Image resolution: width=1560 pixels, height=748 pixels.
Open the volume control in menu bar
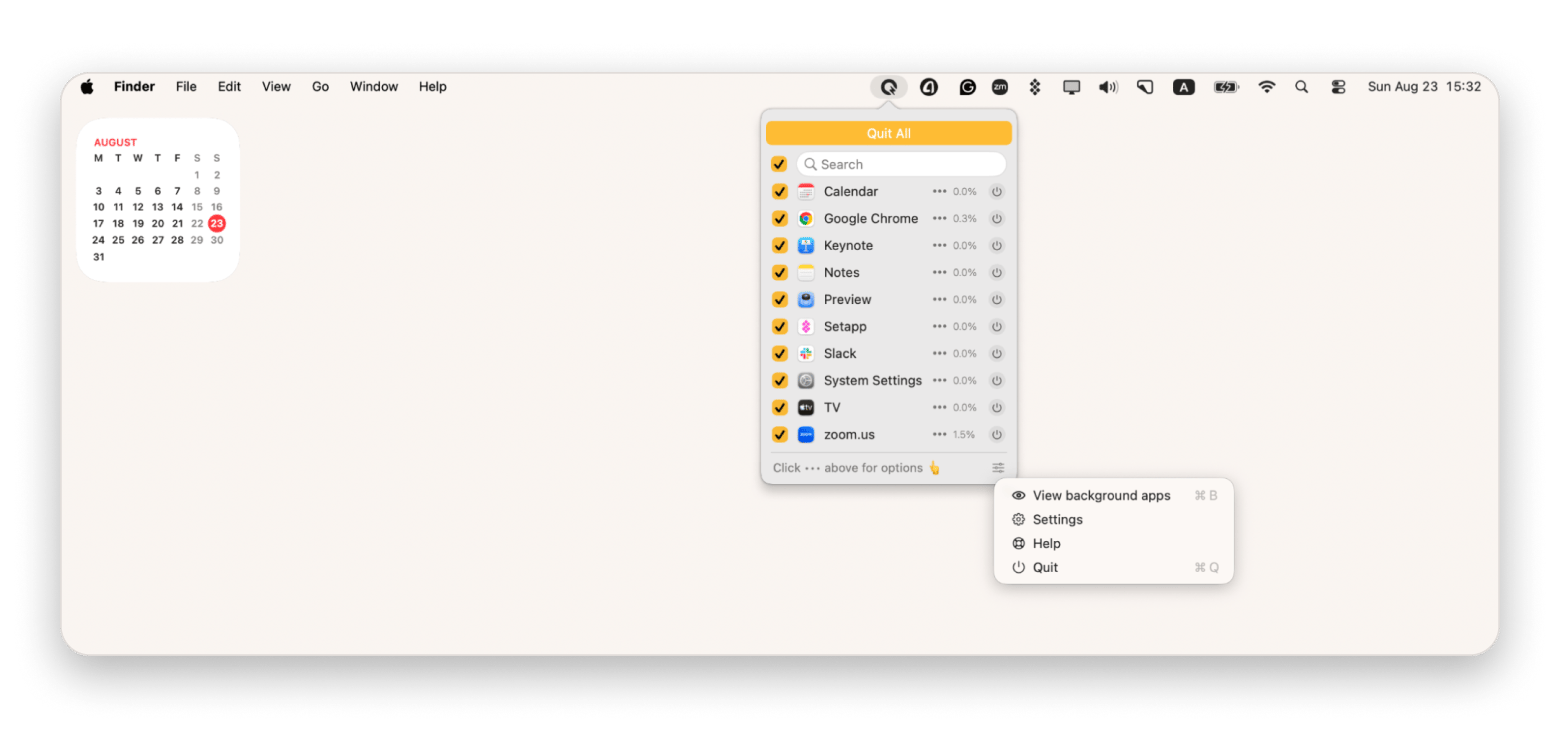tap(1108, 87)
